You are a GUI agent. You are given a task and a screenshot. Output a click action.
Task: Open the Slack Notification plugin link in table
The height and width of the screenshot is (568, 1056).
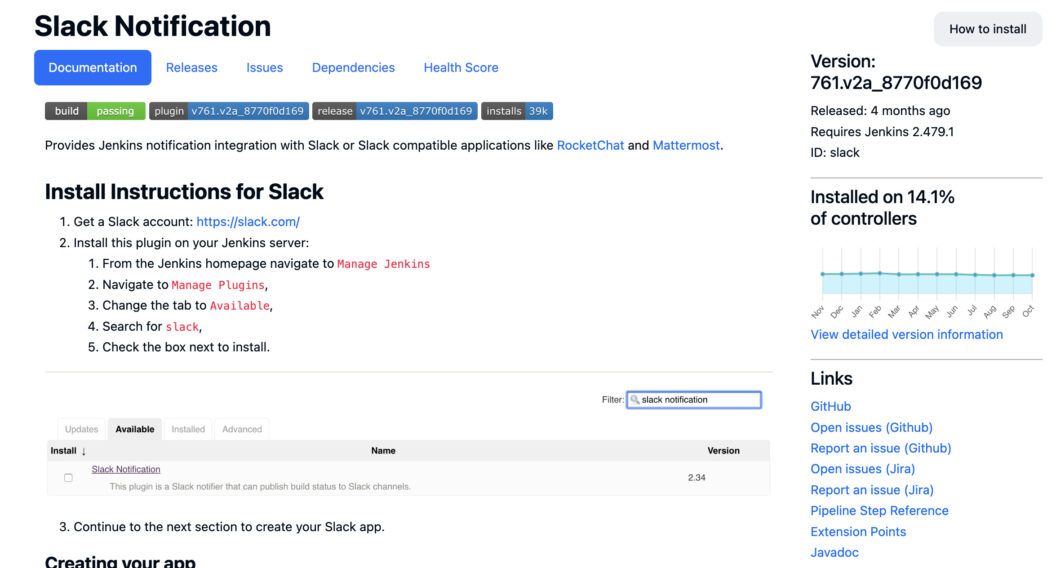tap(126, 469)
